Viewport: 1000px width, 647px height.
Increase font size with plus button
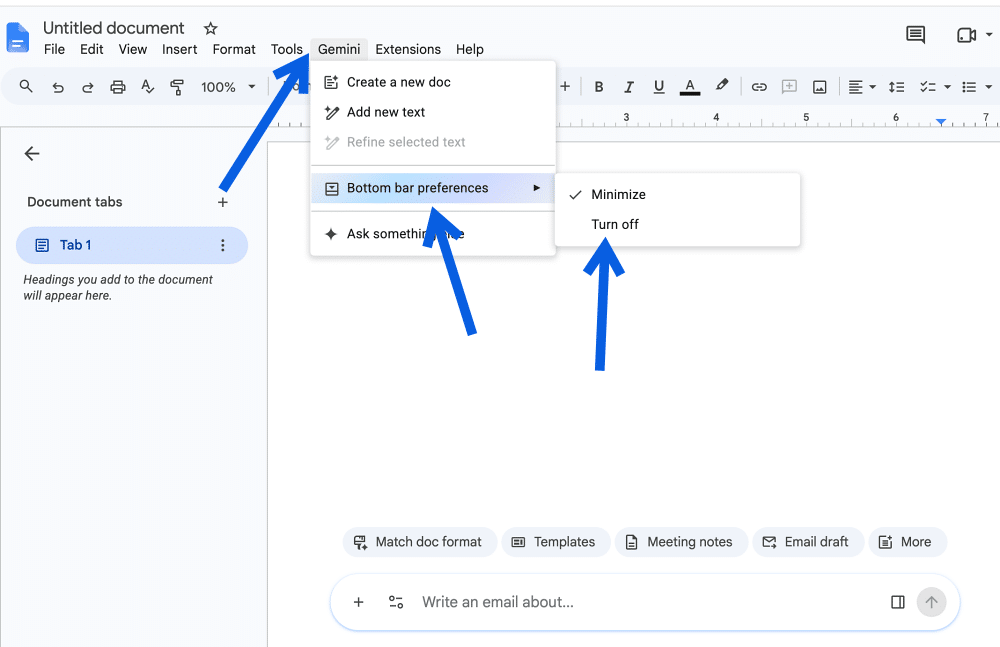[x=565, y=86]
